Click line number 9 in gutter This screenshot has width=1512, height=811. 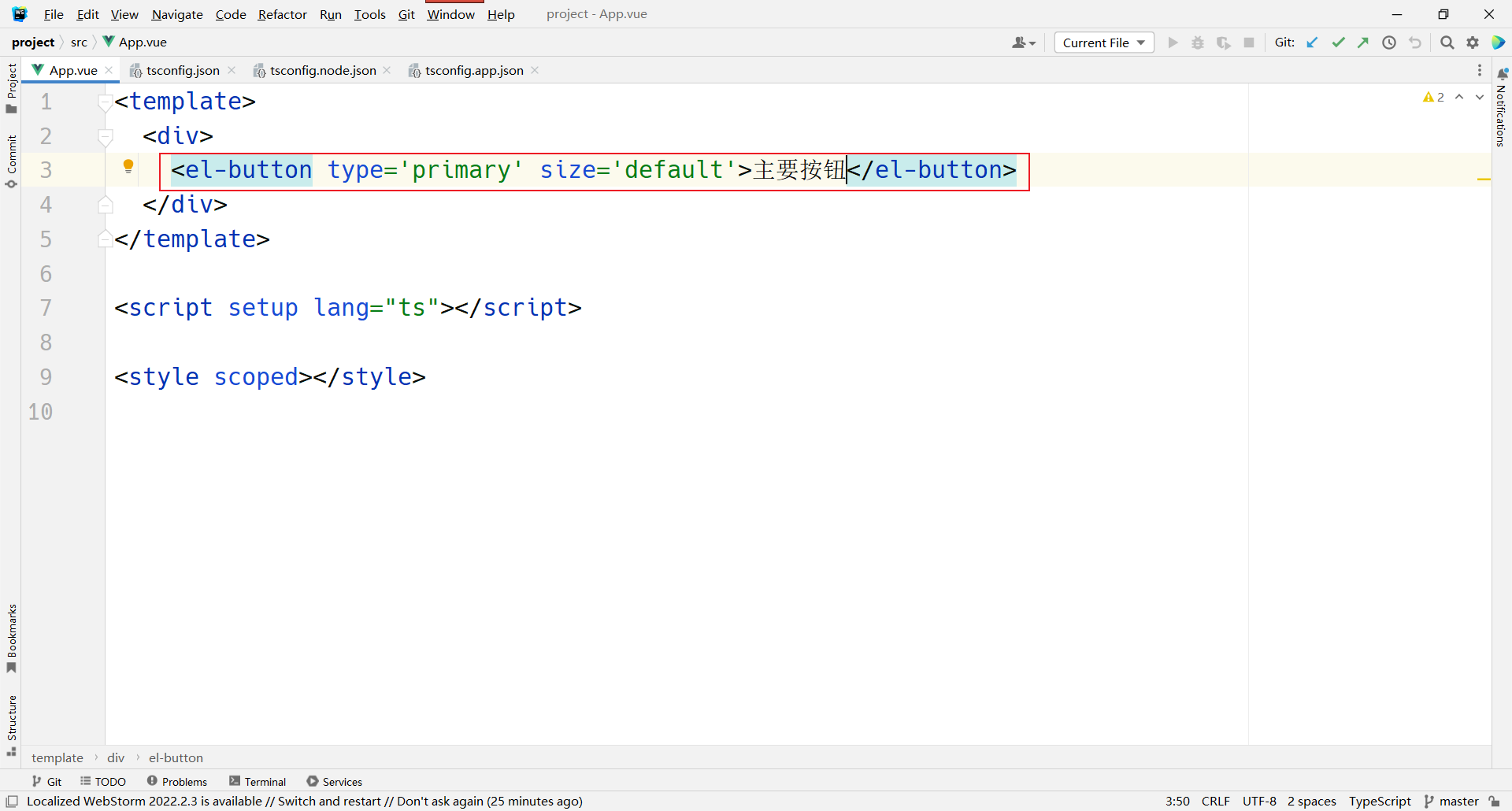[46, 377]
